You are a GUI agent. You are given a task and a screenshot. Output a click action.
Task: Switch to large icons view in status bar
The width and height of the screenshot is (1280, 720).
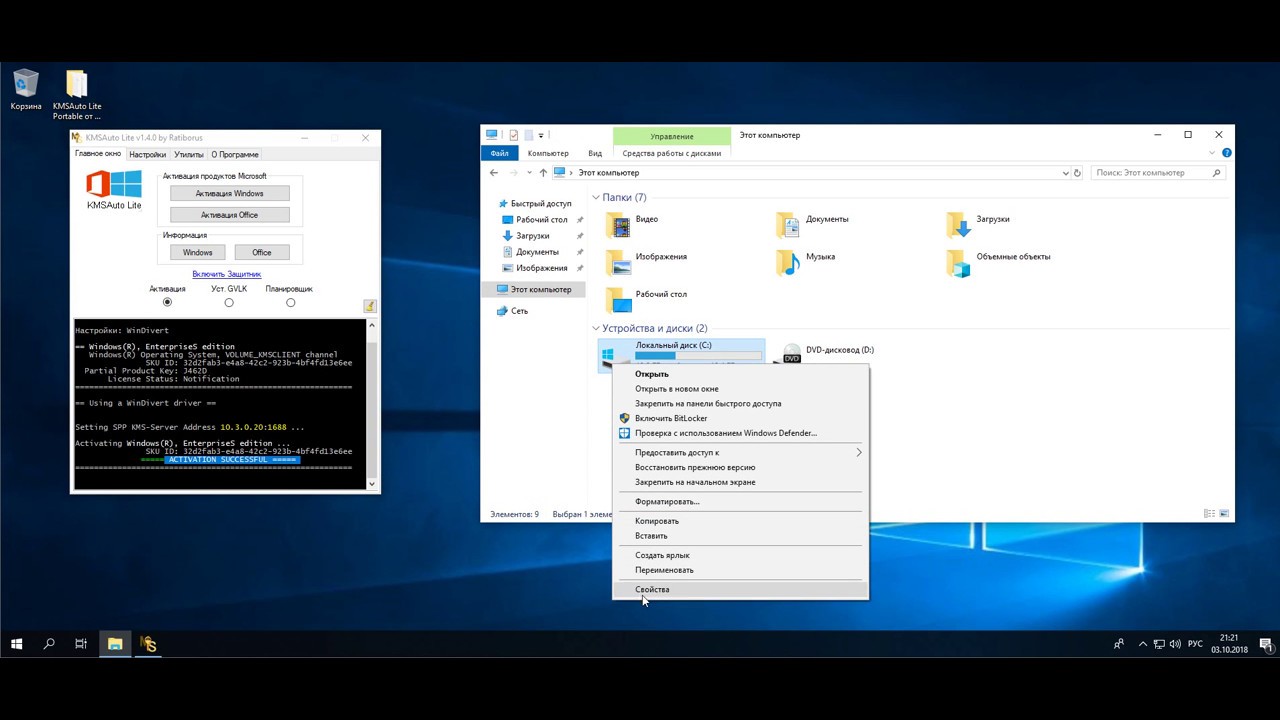pos(1223,514)
